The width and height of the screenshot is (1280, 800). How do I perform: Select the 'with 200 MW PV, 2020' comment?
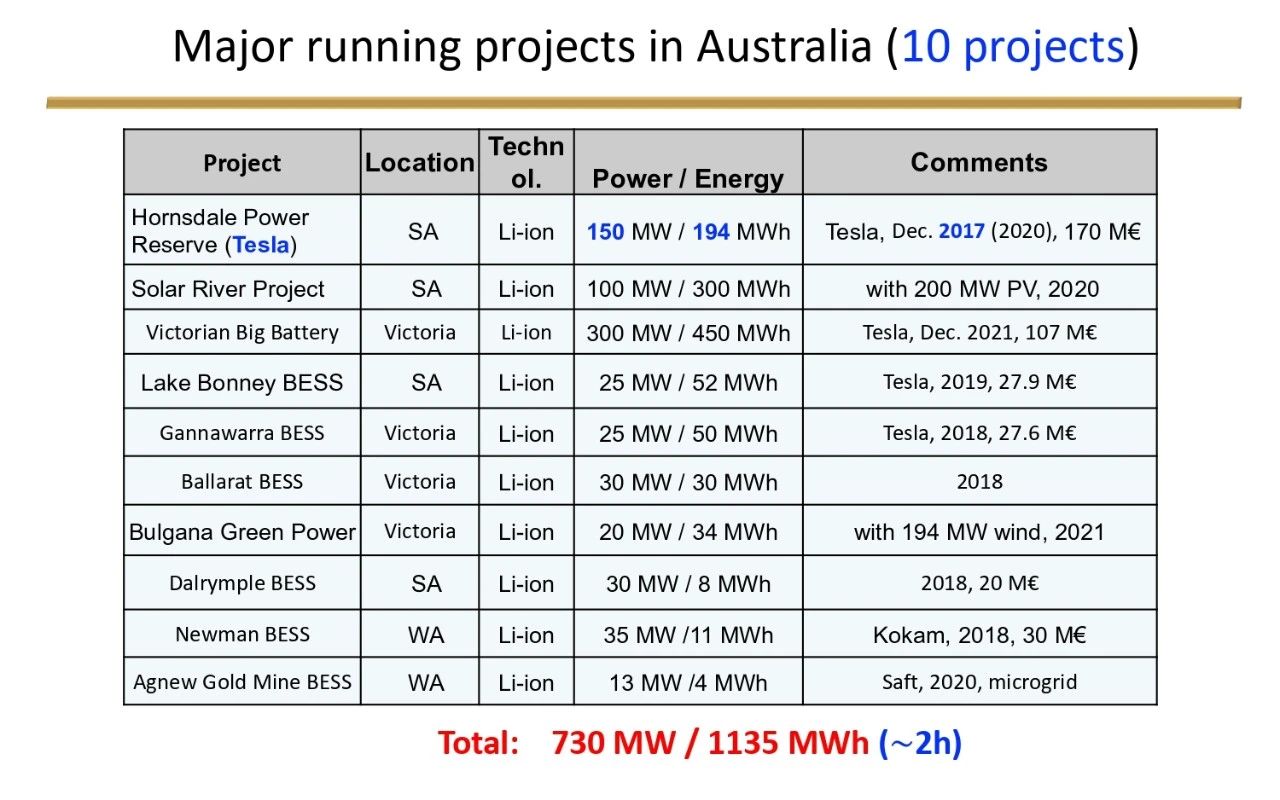click(982, 289)
